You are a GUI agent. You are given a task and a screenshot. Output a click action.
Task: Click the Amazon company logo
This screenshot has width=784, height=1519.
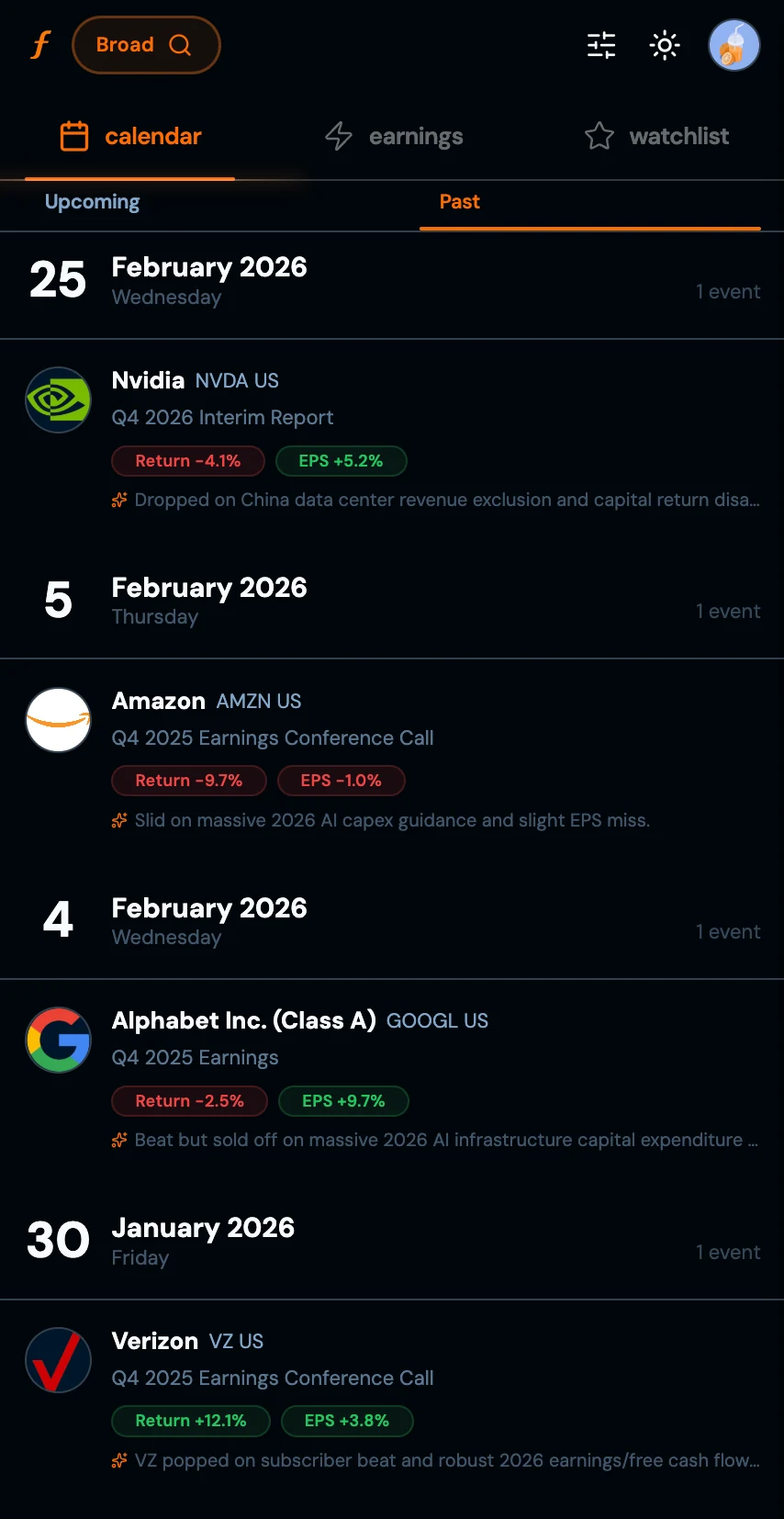point(58,720)
